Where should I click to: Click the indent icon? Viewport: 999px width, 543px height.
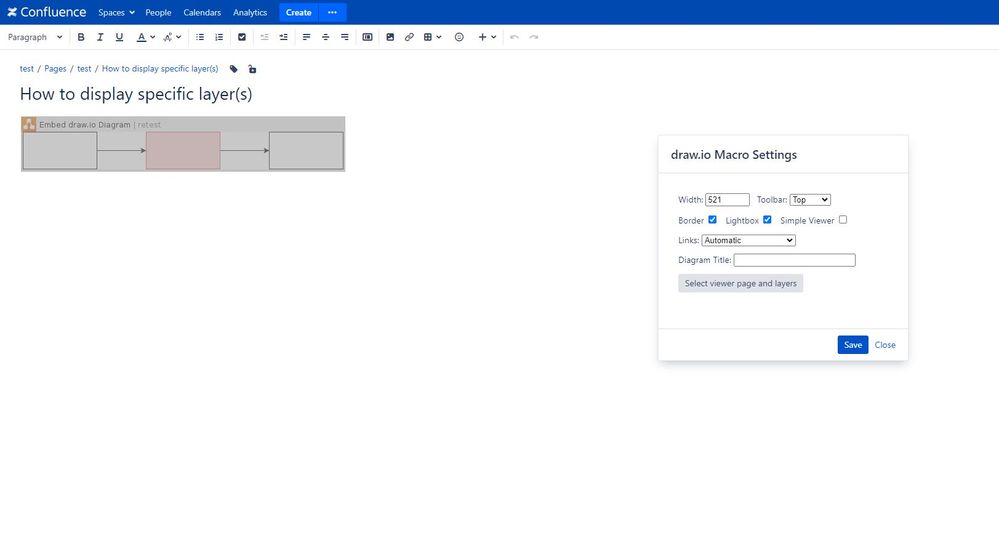coord(284,37)
